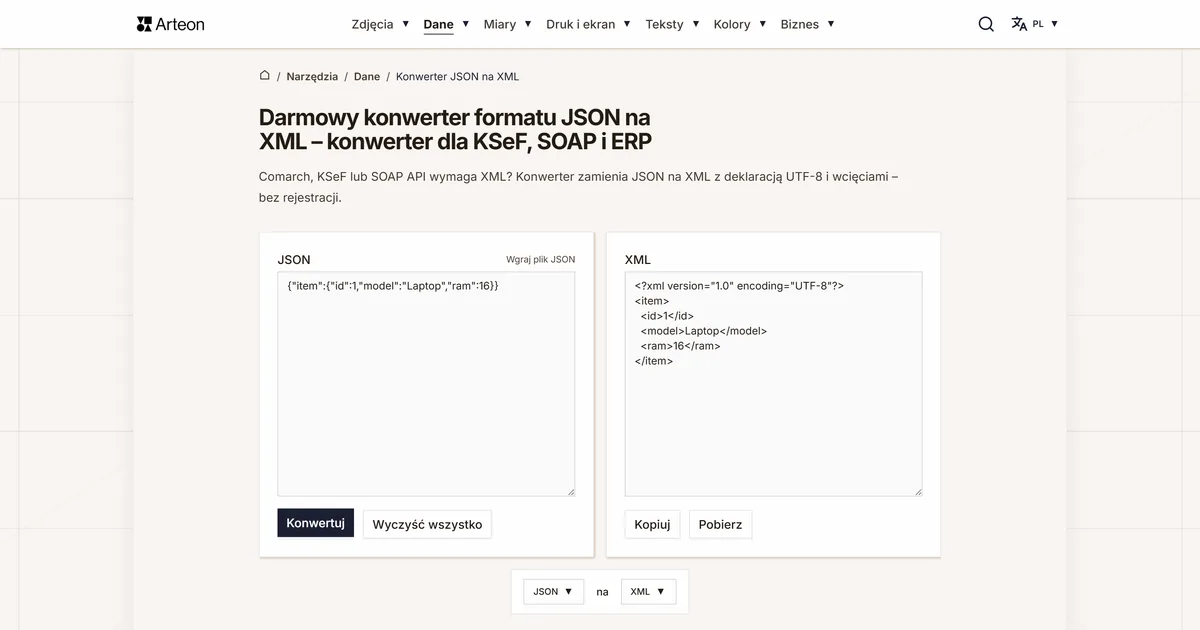The image size is (1200, 630).
Task: Open the Dane navigation item
Action: tap(438, 24)
